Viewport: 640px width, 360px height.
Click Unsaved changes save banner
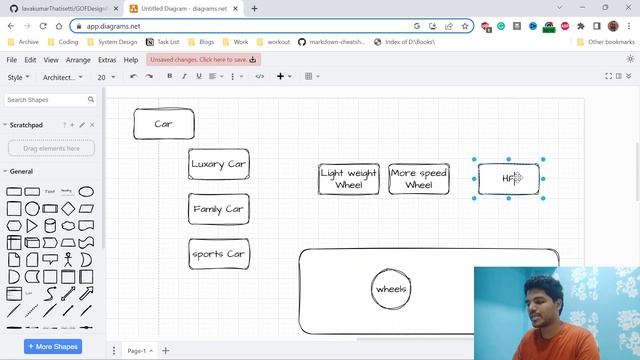[x=203, y=60]
